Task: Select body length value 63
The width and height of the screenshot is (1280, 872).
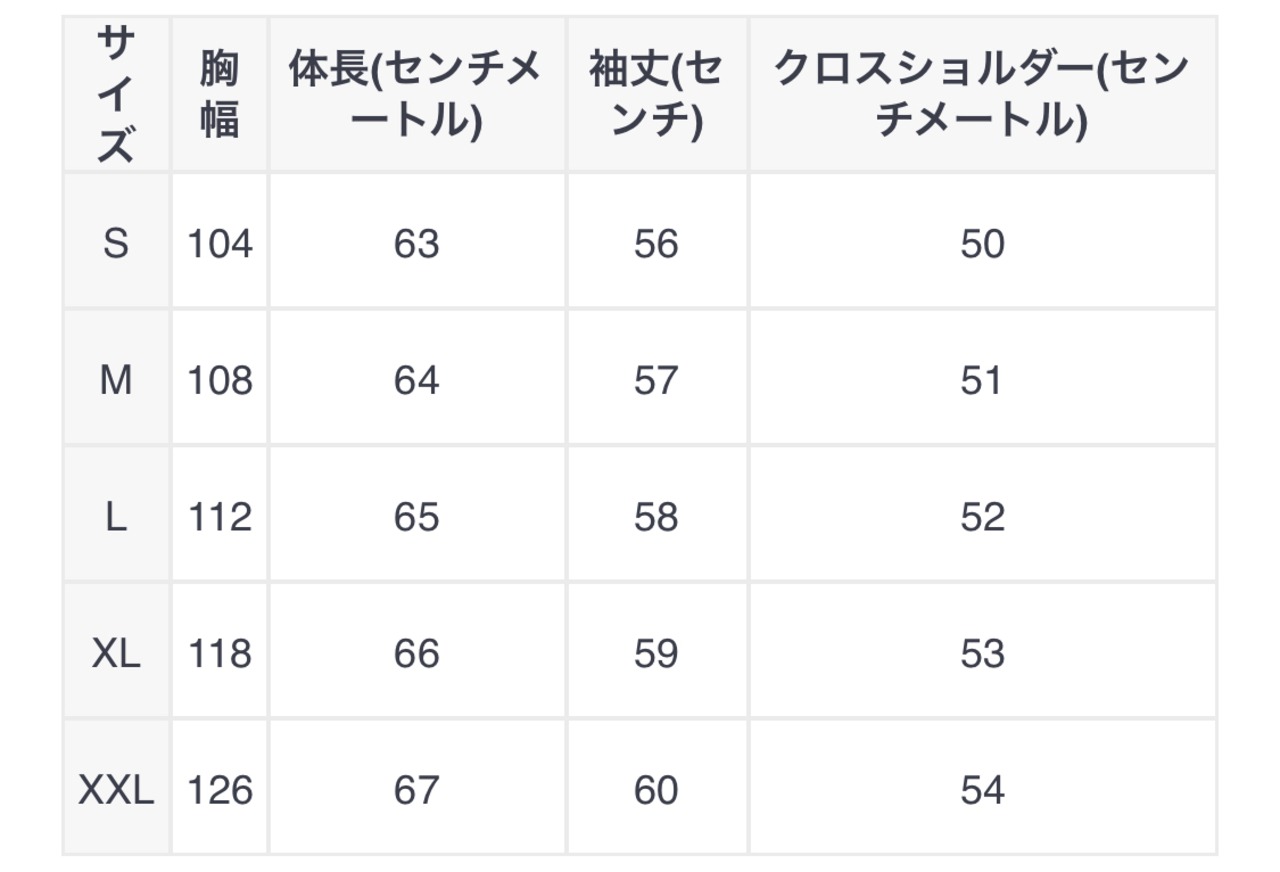Action: (416, 243)
